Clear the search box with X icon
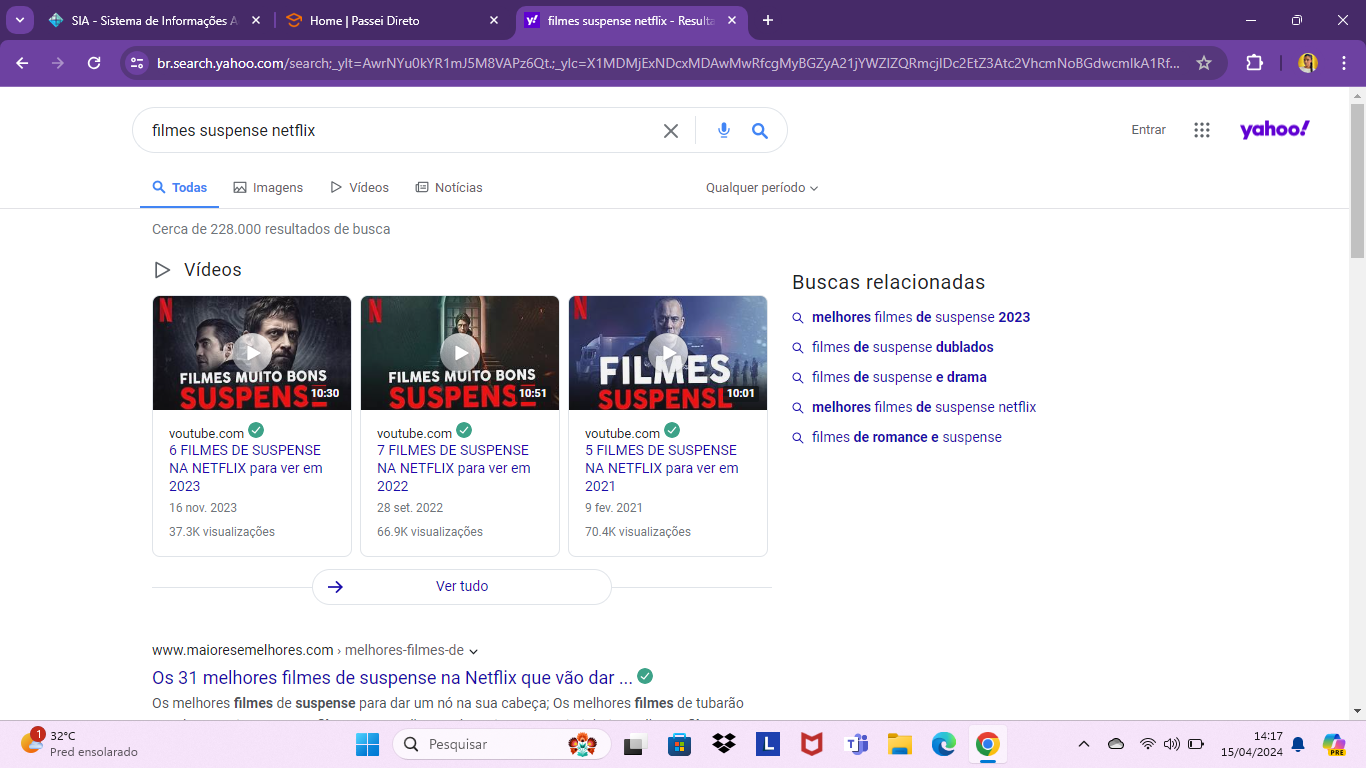Viewport: 1366px width, 768px height. (671, 131)
